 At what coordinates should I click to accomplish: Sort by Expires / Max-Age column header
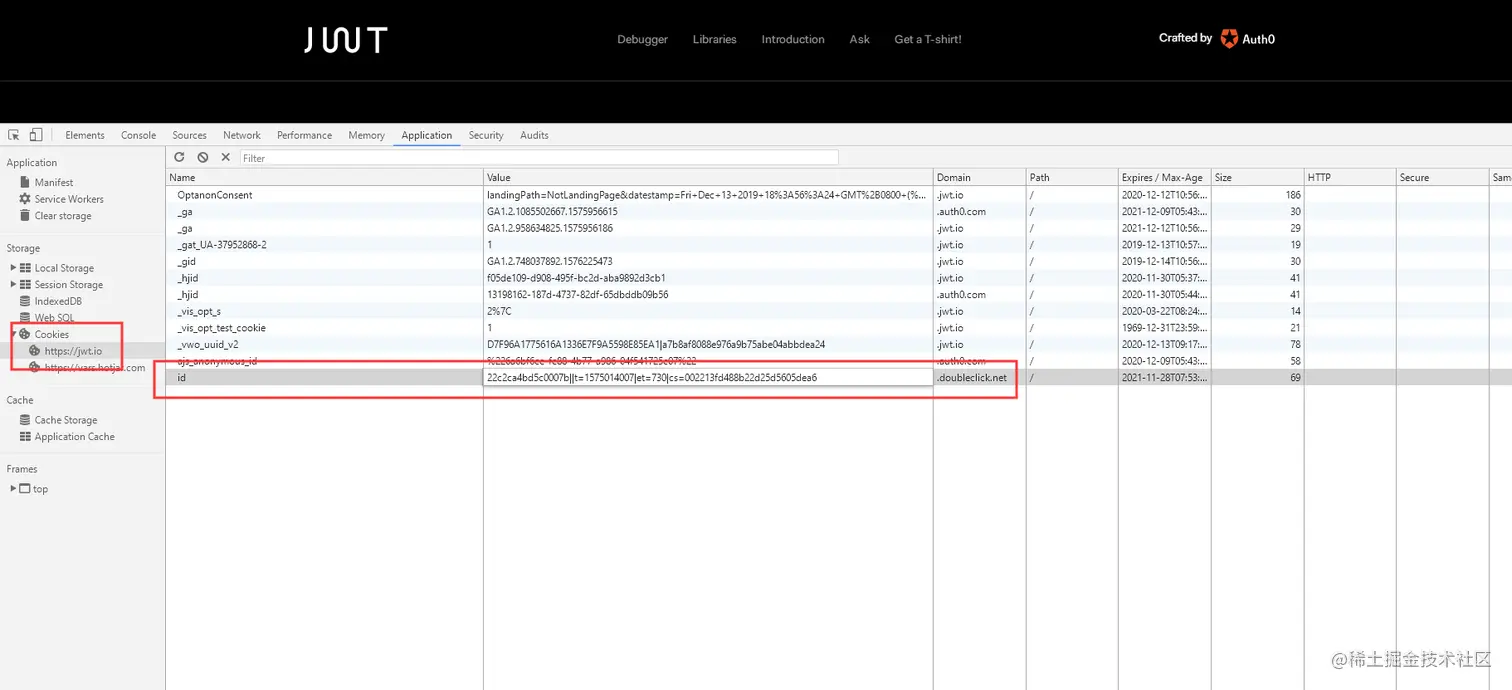pos(1165,177)
